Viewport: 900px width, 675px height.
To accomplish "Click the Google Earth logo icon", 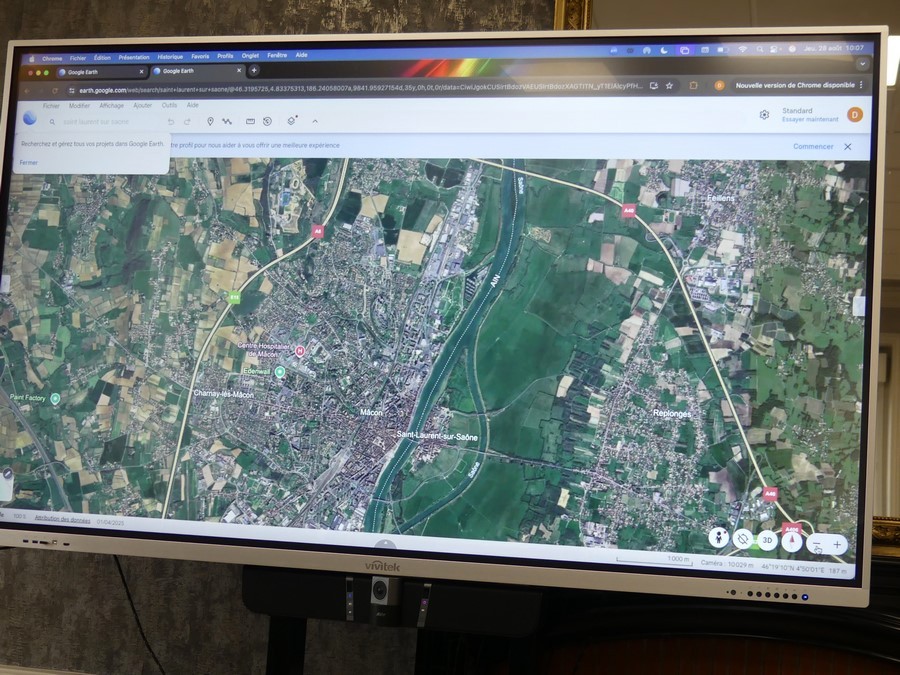I will 30,119.
